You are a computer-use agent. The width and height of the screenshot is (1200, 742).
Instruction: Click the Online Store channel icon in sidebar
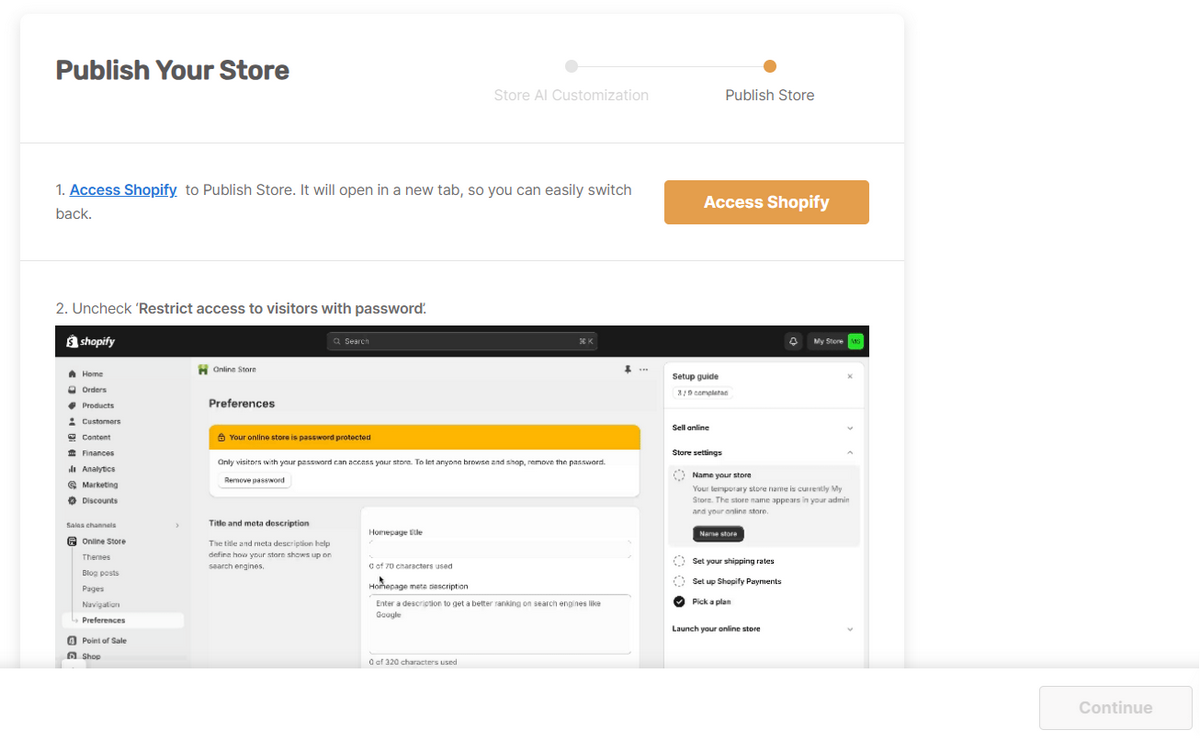click(72, 541)
